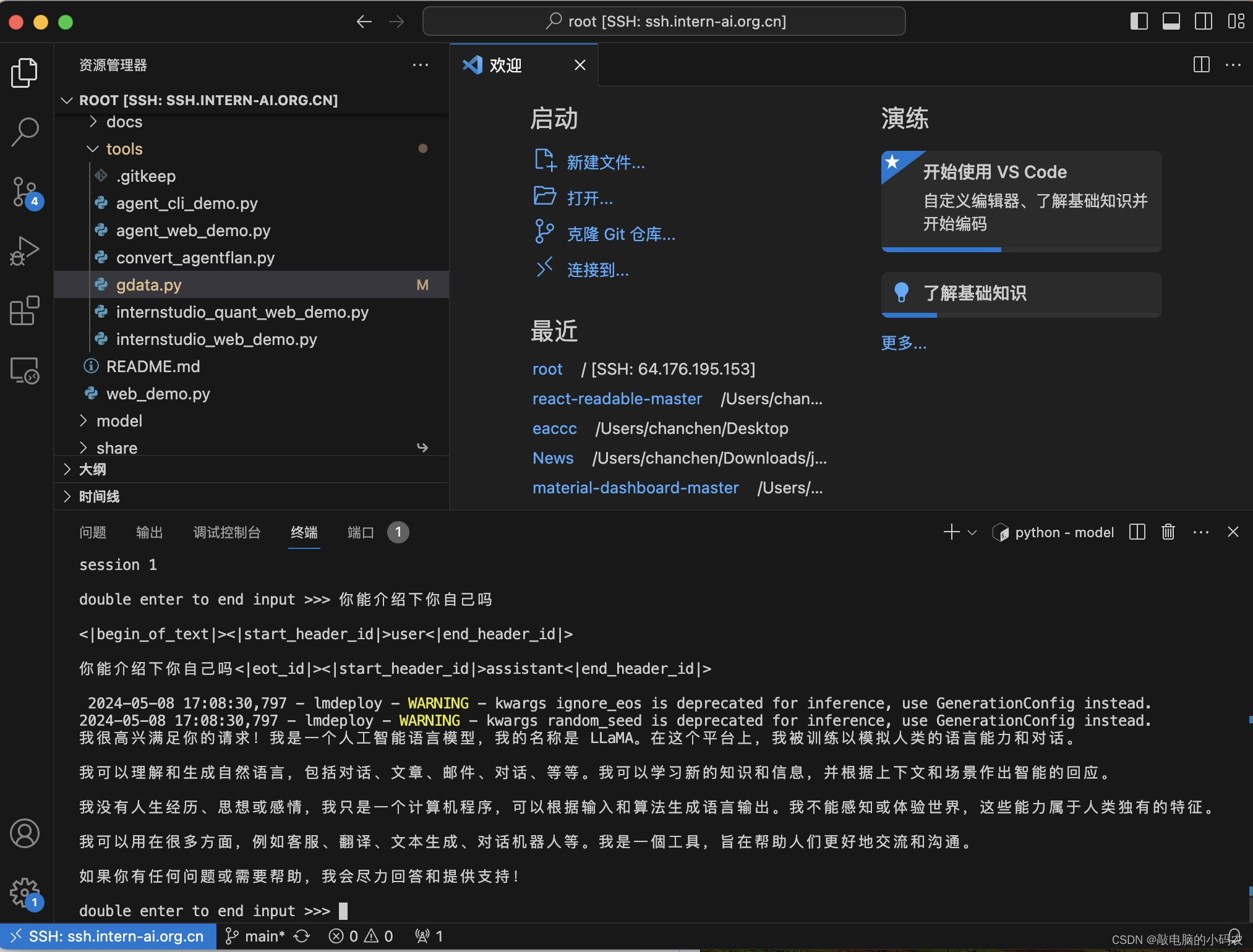Screen dimensions: 1253x952
Task: Open editor more actions ellipsis
Action: (1233, 65)
